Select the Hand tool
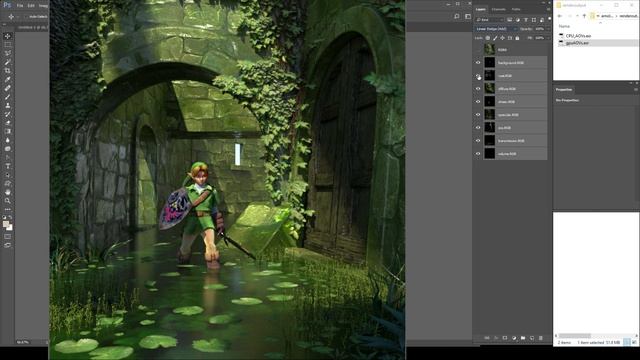The height and width of the screenshot is (360, 640). pos(7,192)
